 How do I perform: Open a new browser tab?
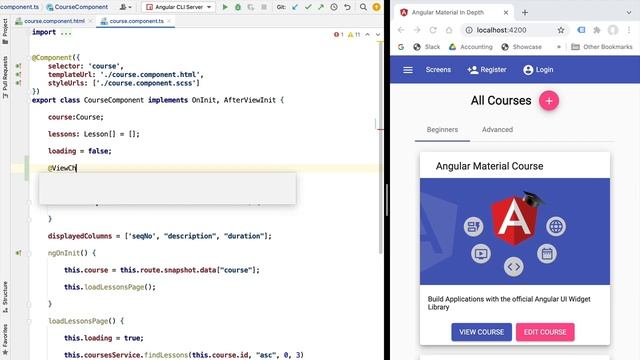coord(525,13)
